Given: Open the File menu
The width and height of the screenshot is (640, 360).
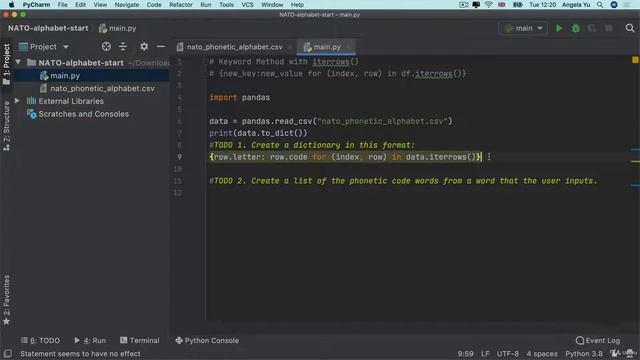Looking at the screenshot, I should [62, 5].
